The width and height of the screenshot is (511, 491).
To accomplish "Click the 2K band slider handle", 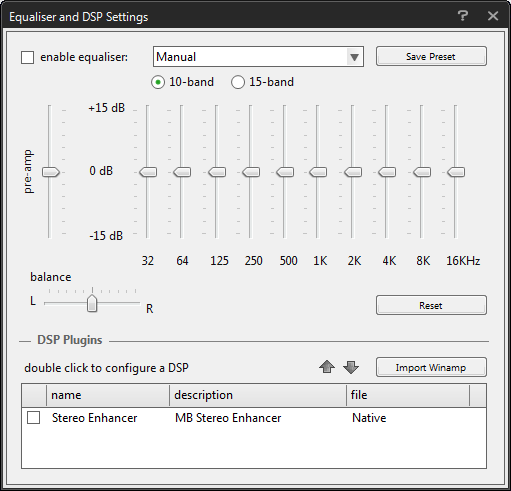I will [353, 172].
